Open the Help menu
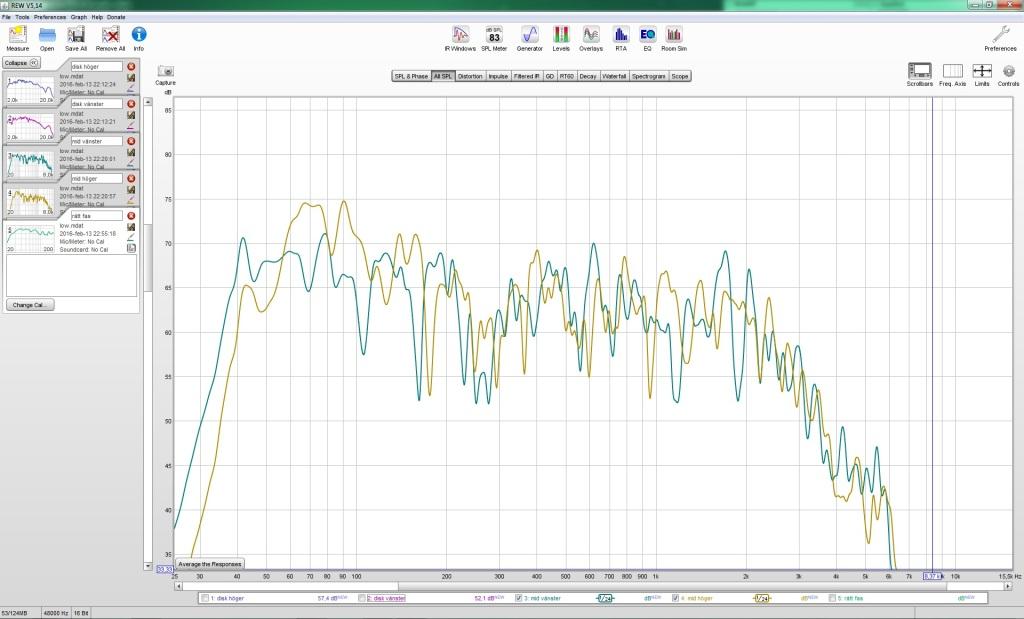 (97, 17)
